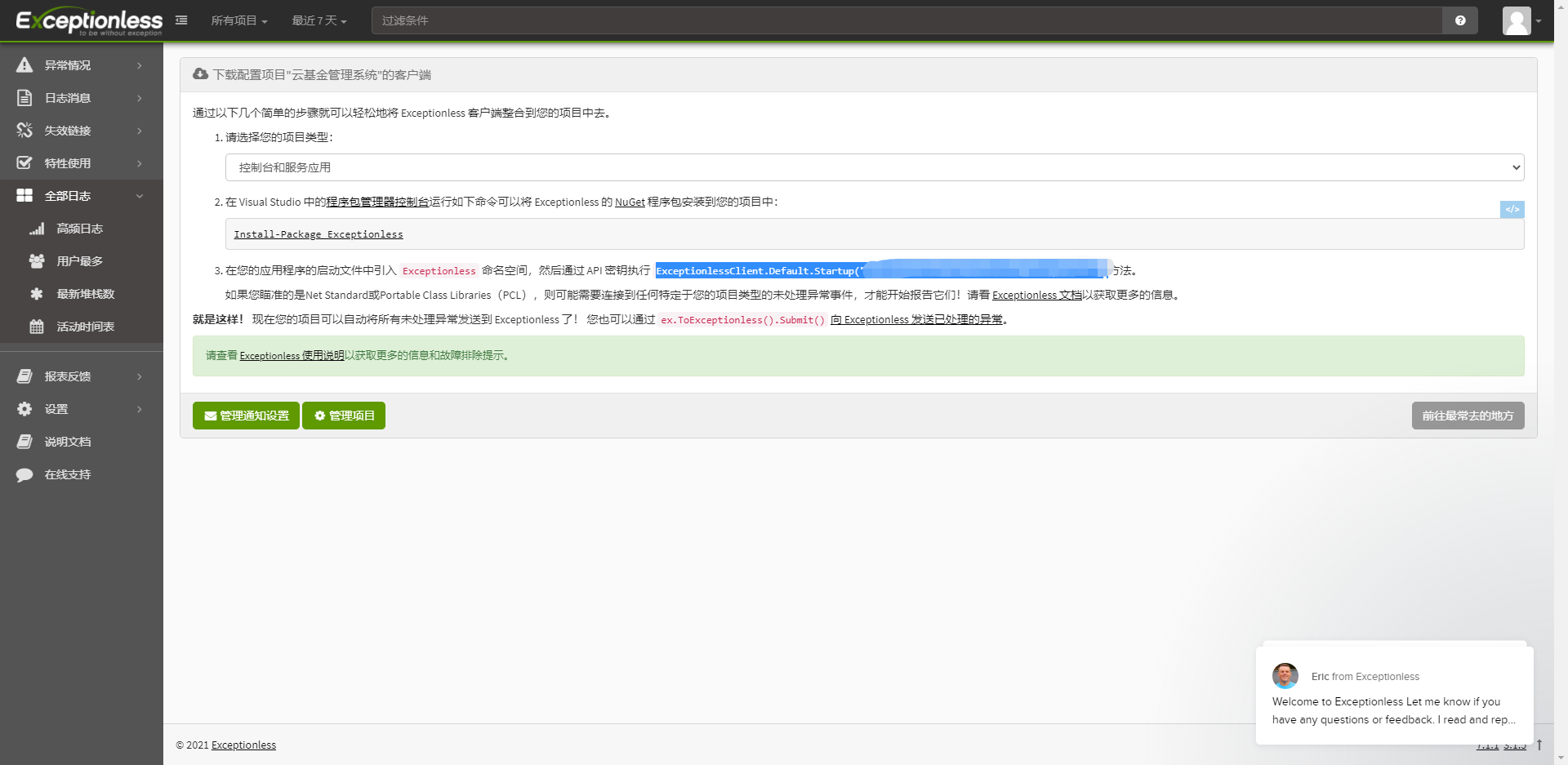1568x765 pixels.
Task: Click the 异常情况 warning triangle icon
Action: click(x=24, y=65)
